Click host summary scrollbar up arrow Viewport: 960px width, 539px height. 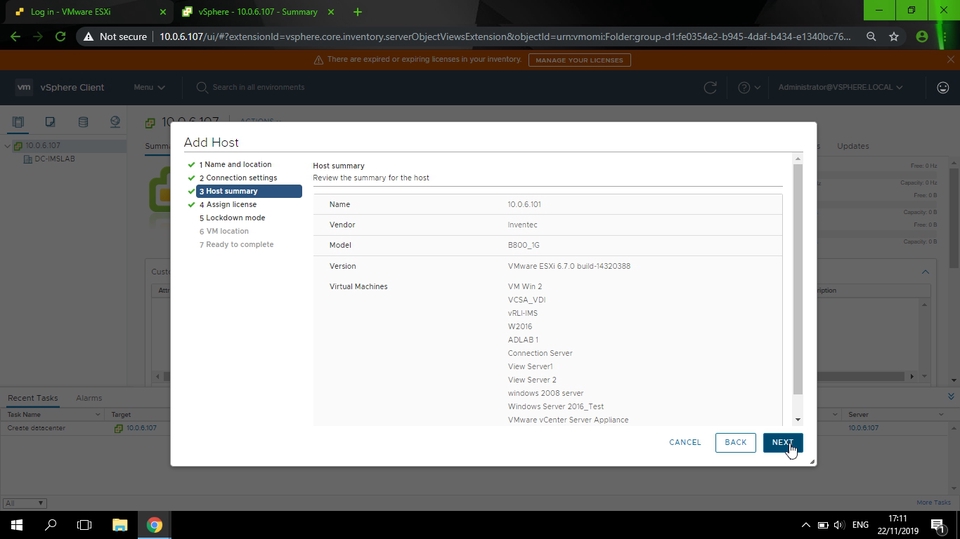[798, 159]
